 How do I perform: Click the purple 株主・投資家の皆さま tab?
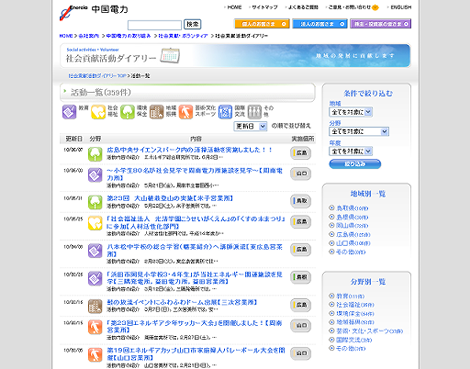tap(381, 24)
